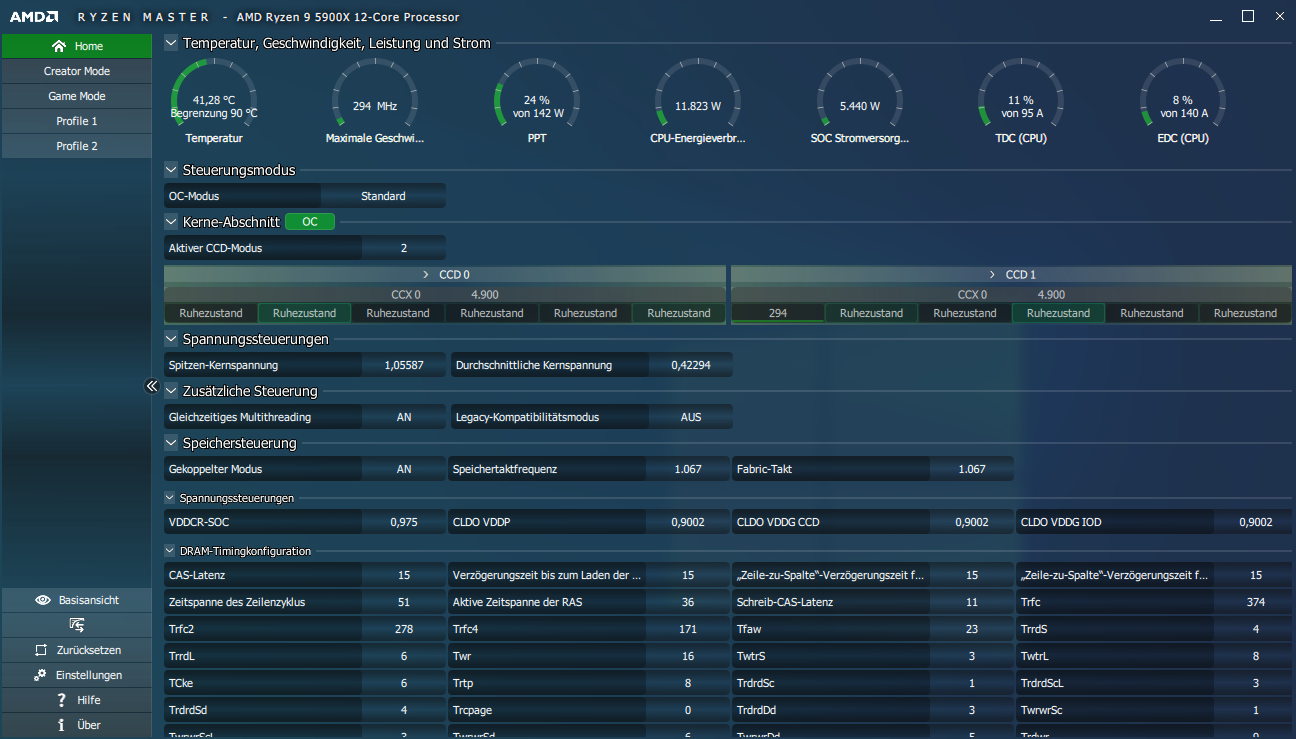The image size is (1296, 739).
Task: Collapse Temperatur, Geschwindigkeit section
Action: pyautogui.click(x=171, y=43)
